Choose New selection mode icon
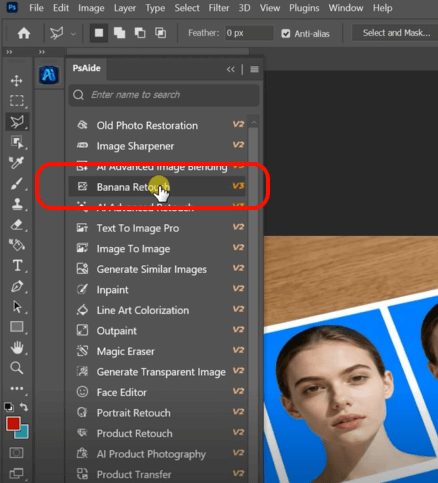Image resolution: width=438 pixels, height=483 pixels. 99,33
